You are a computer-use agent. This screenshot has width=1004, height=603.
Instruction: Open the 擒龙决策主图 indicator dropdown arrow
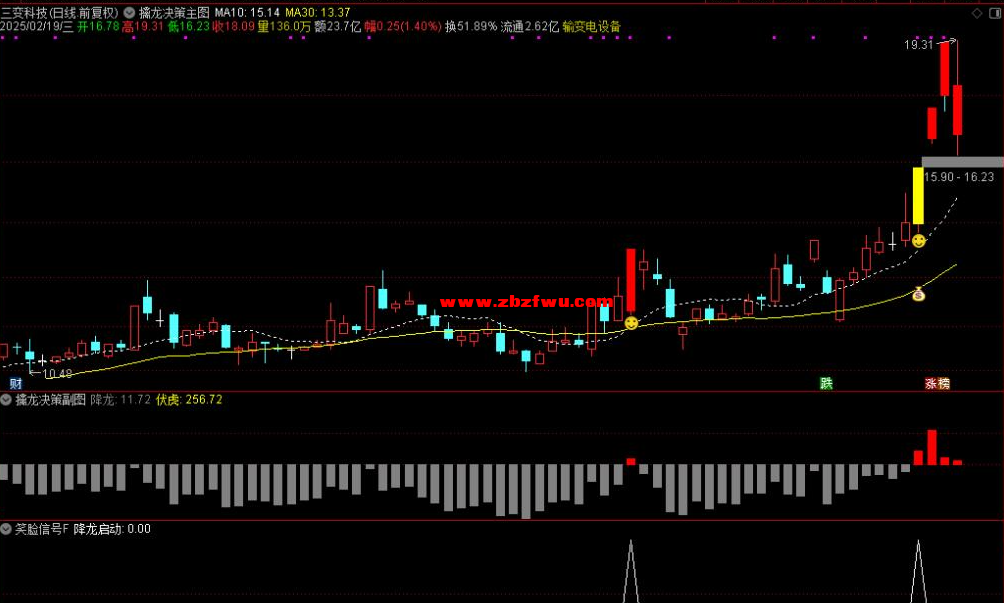(x=129, y=12)
